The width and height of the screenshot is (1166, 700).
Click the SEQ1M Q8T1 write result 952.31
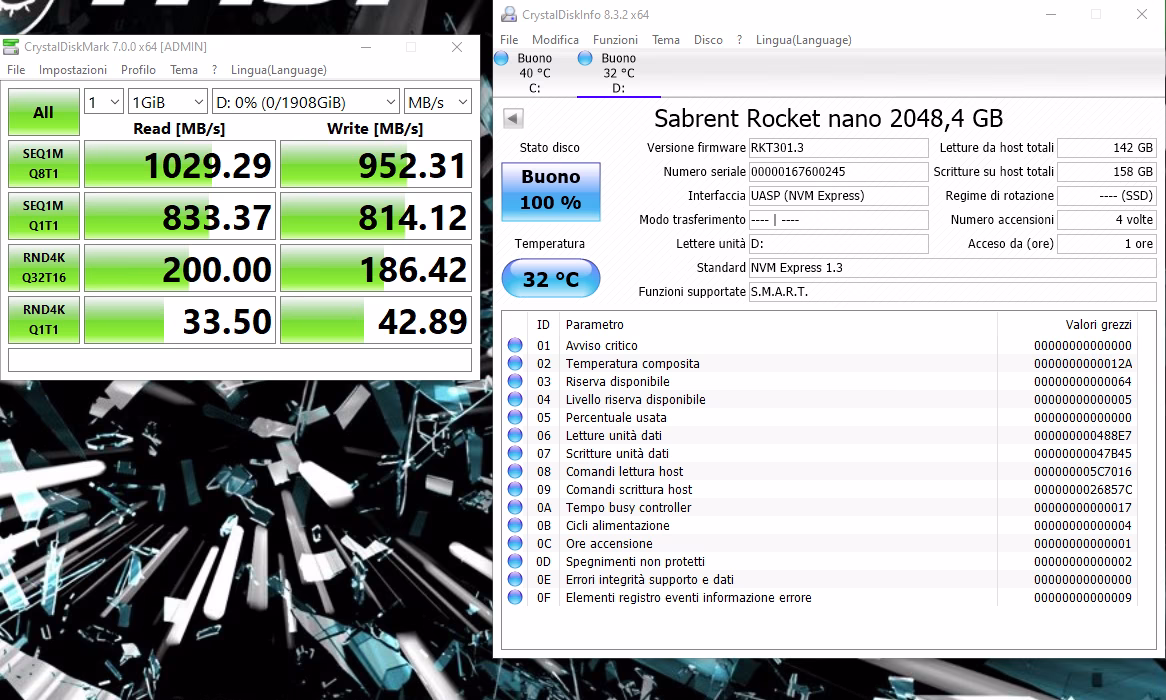click(376, 164)
